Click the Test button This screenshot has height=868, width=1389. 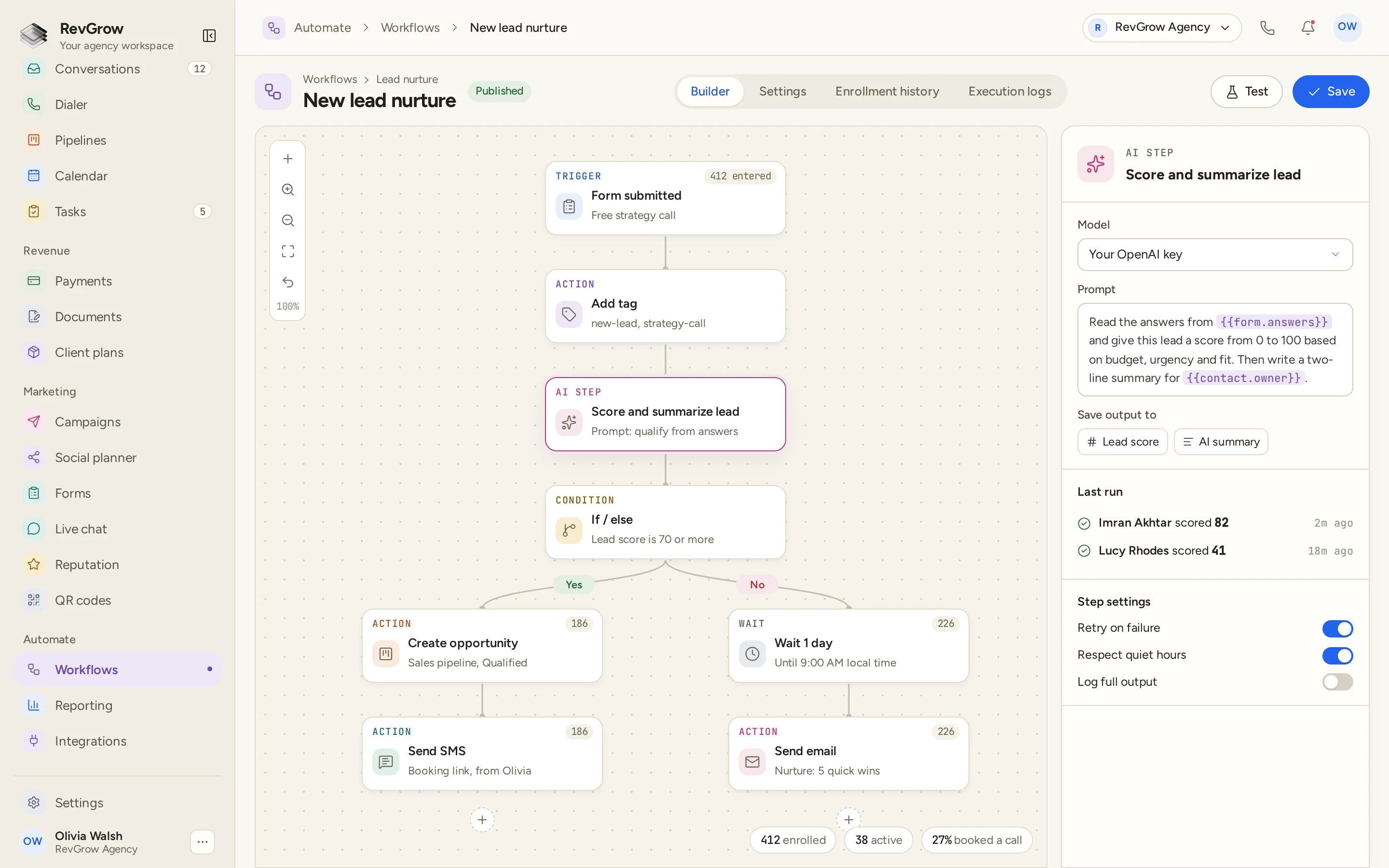point(1246,91)
